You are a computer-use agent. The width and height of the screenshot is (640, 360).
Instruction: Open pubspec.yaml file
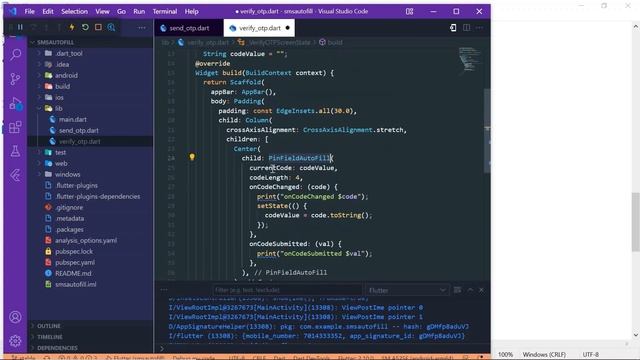pos(75,262)
